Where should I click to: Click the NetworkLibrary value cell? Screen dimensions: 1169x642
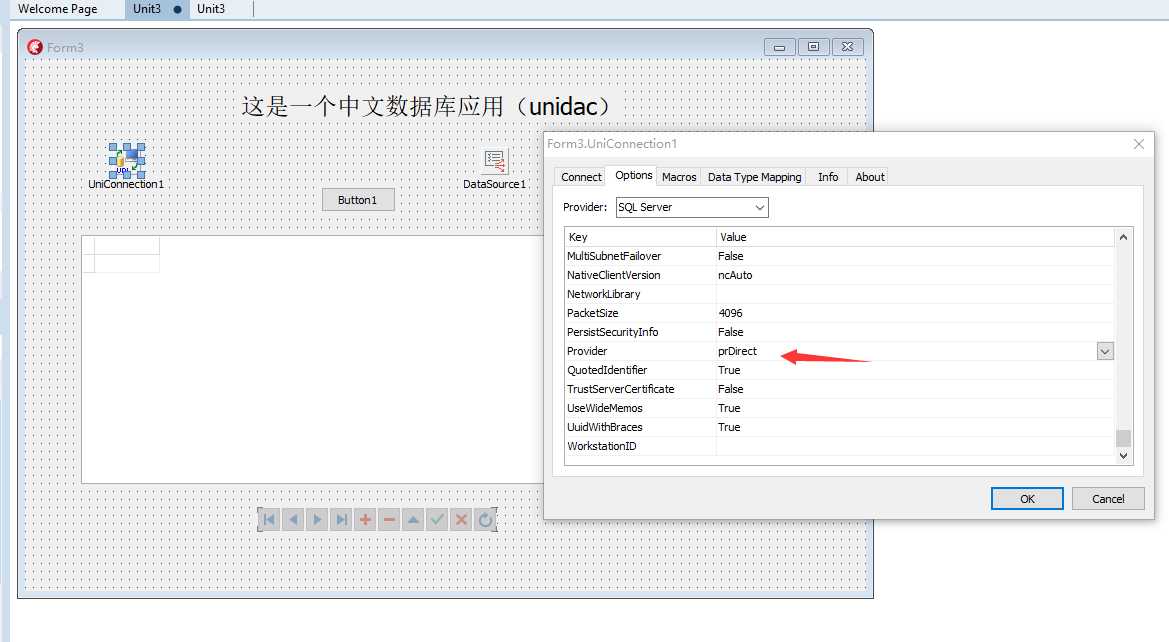[x=915, y=294]
